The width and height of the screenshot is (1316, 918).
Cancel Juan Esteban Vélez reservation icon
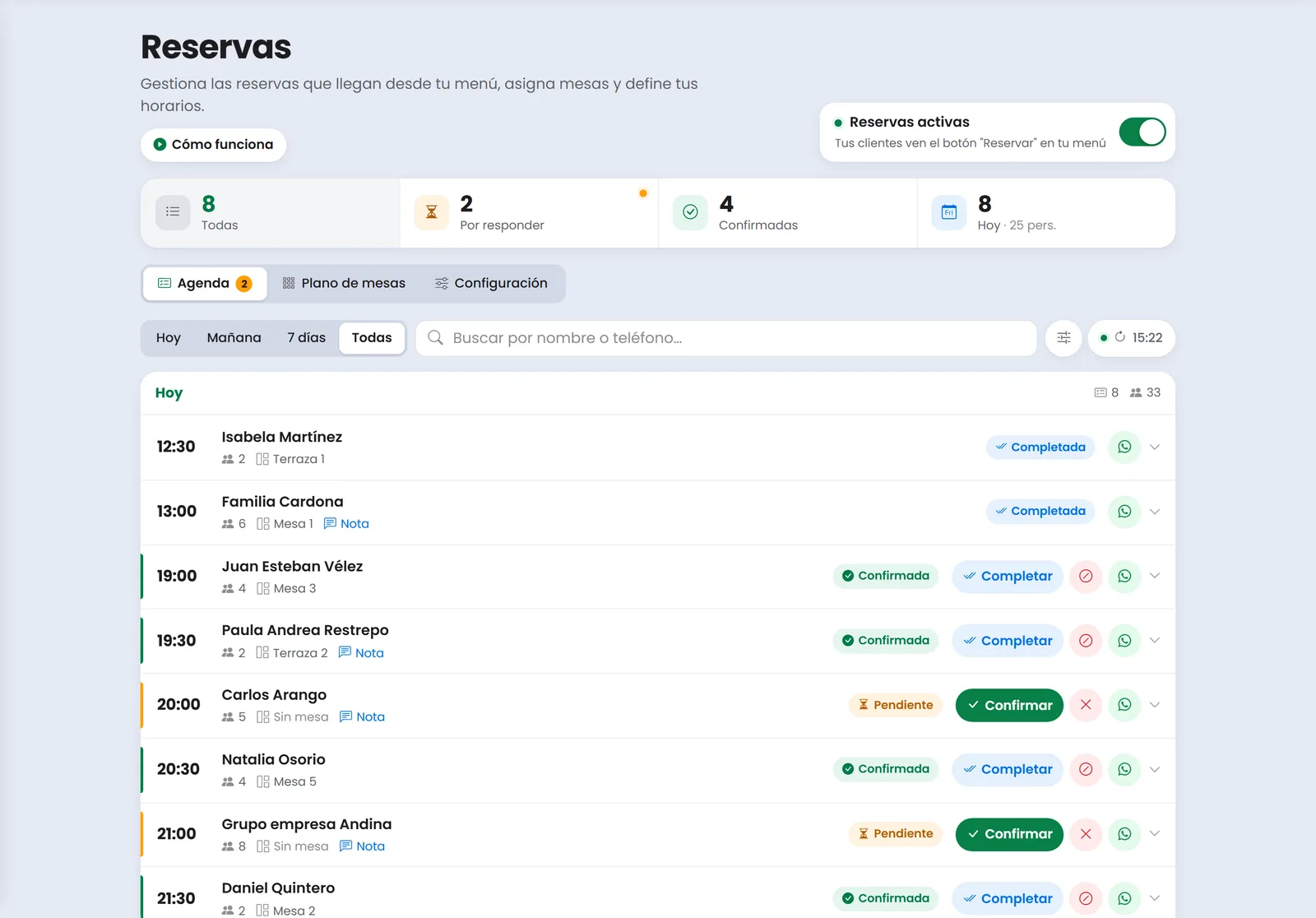[1086, 576]
